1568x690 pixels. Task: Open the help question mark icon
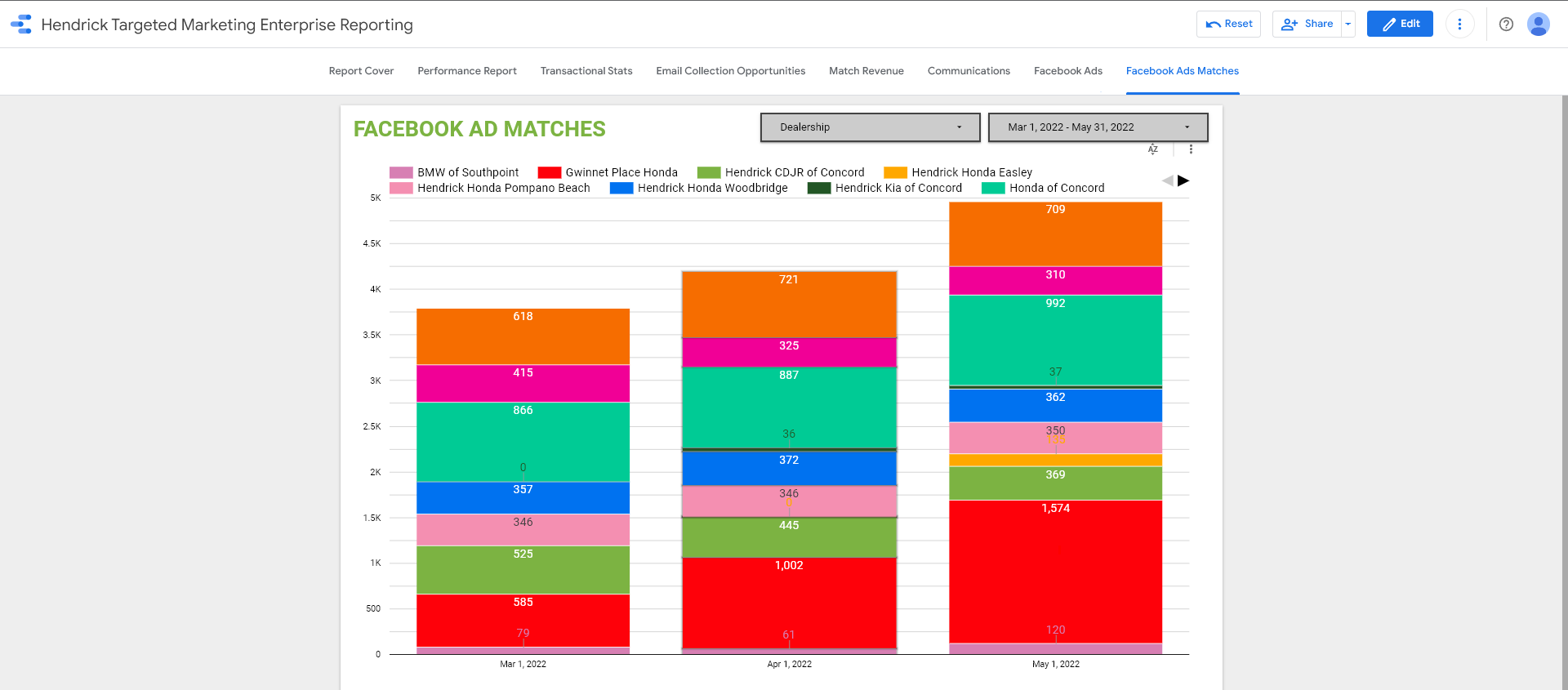[1506, 24]
